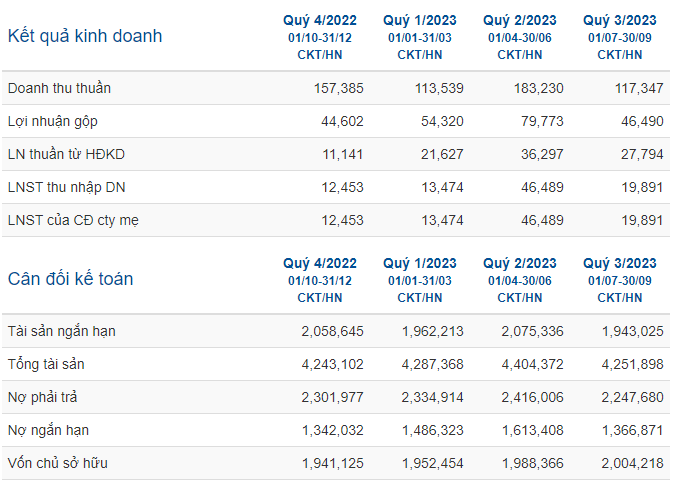Click the "LNST của CĐ cty mẹ" row label
This screenshot has width=673, height=483.
point(73,220)
